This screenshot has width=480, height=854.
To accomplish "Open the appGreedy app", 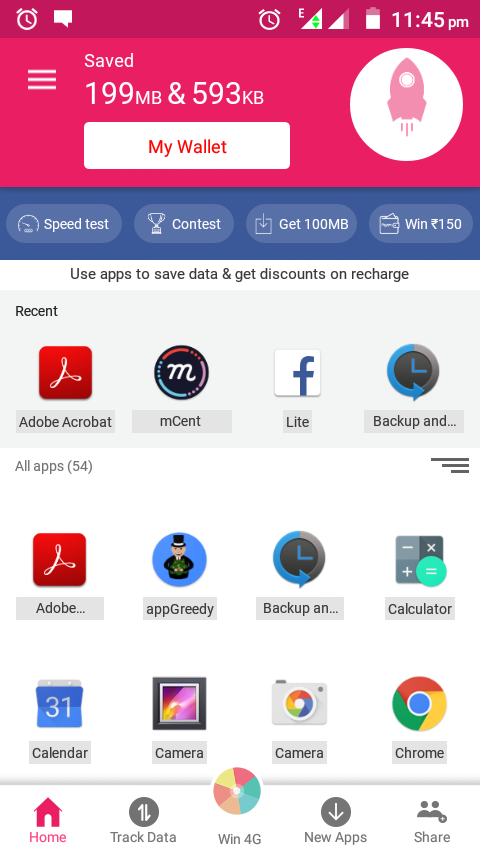I will [179, 559].
